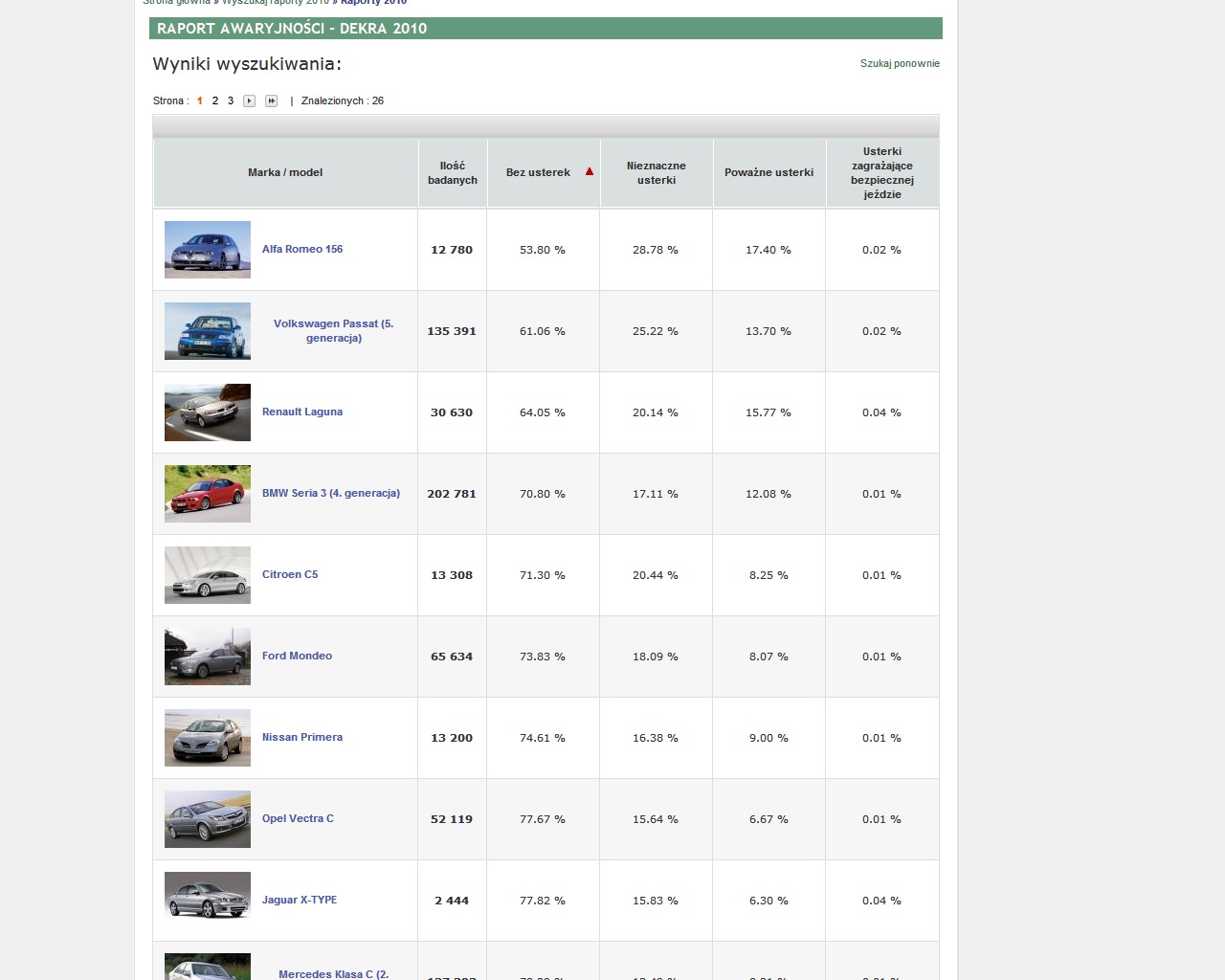Open Volkswagen Passat (5. generacja) link
The image size is (1225, 980).
tap(333, 331)
